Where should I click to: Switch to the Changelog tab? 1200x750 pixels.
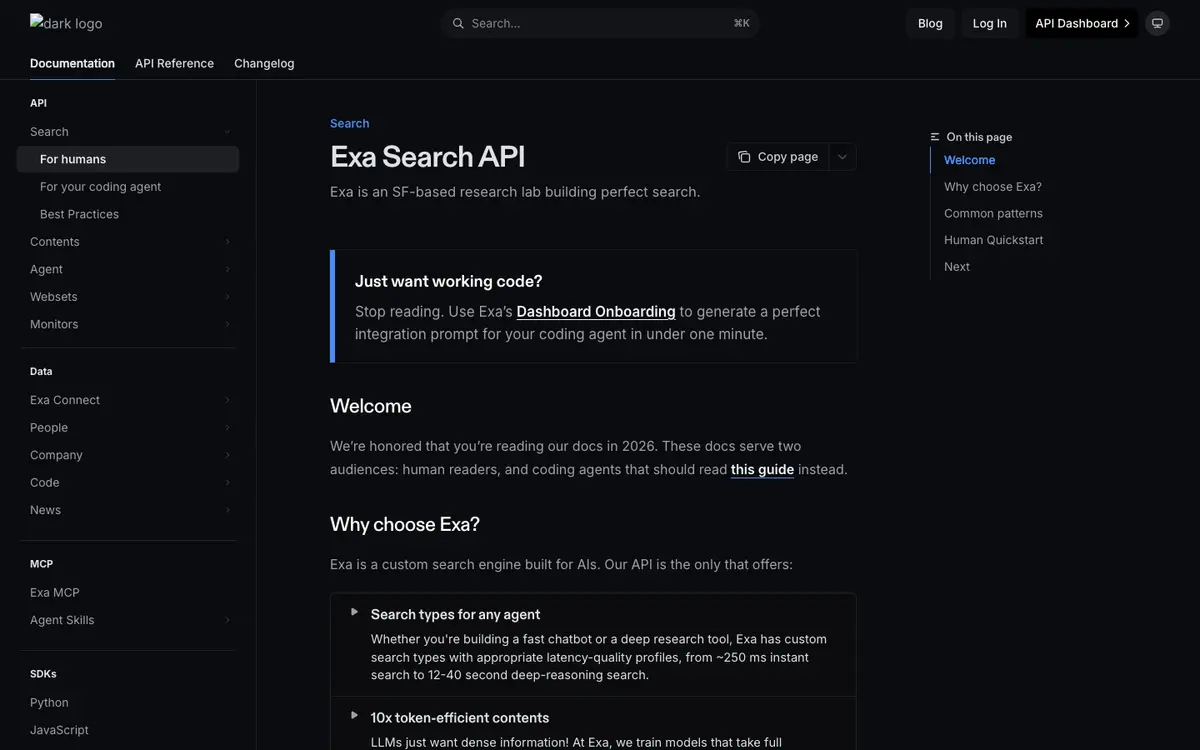coord(264,63)
